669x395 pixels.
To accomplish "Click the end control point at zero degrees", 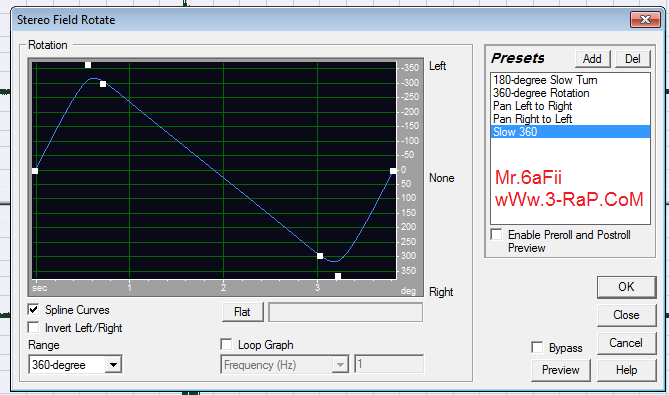I will coord(393,171).
